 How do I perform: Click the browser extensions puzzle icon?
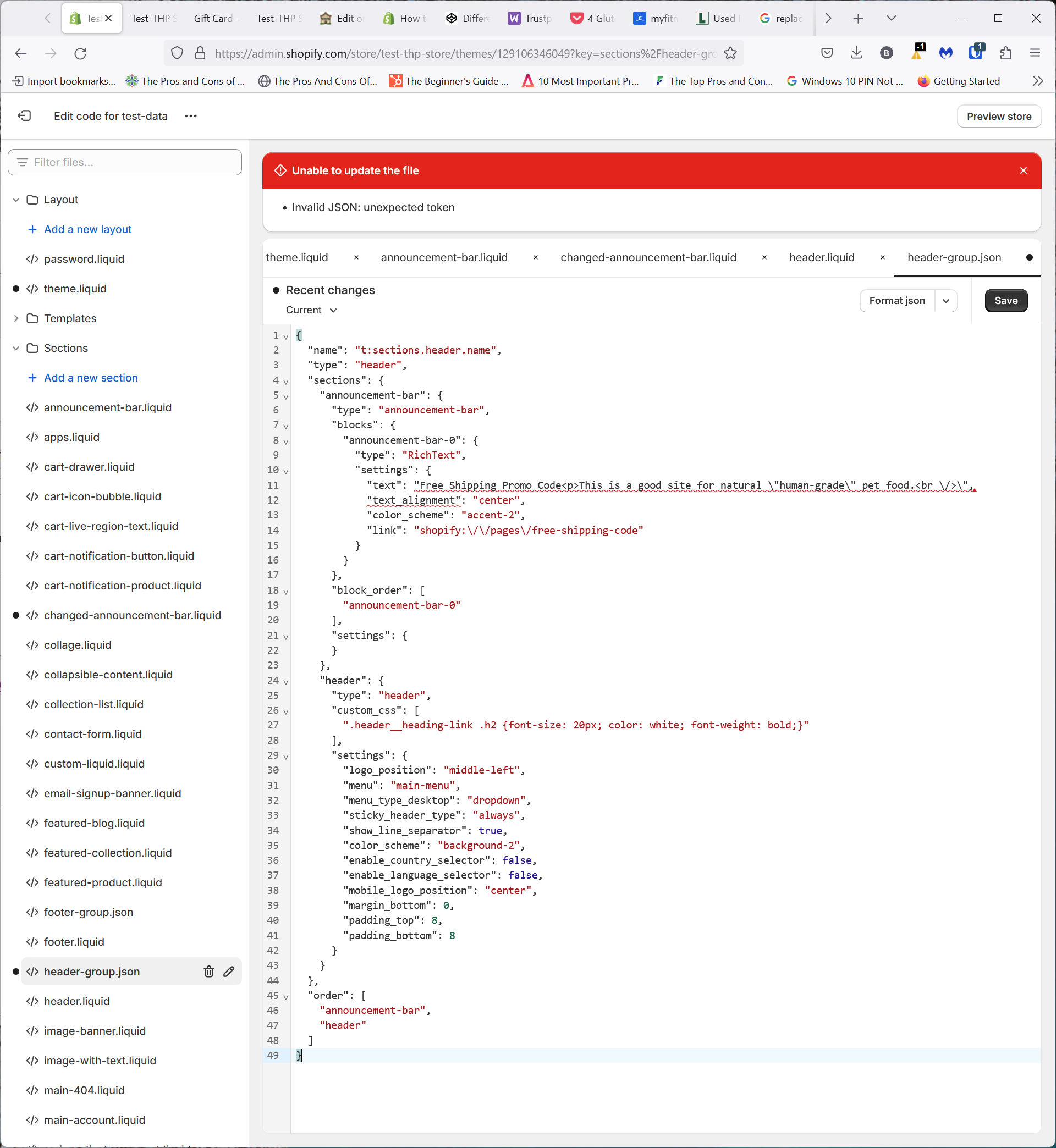1006,53
